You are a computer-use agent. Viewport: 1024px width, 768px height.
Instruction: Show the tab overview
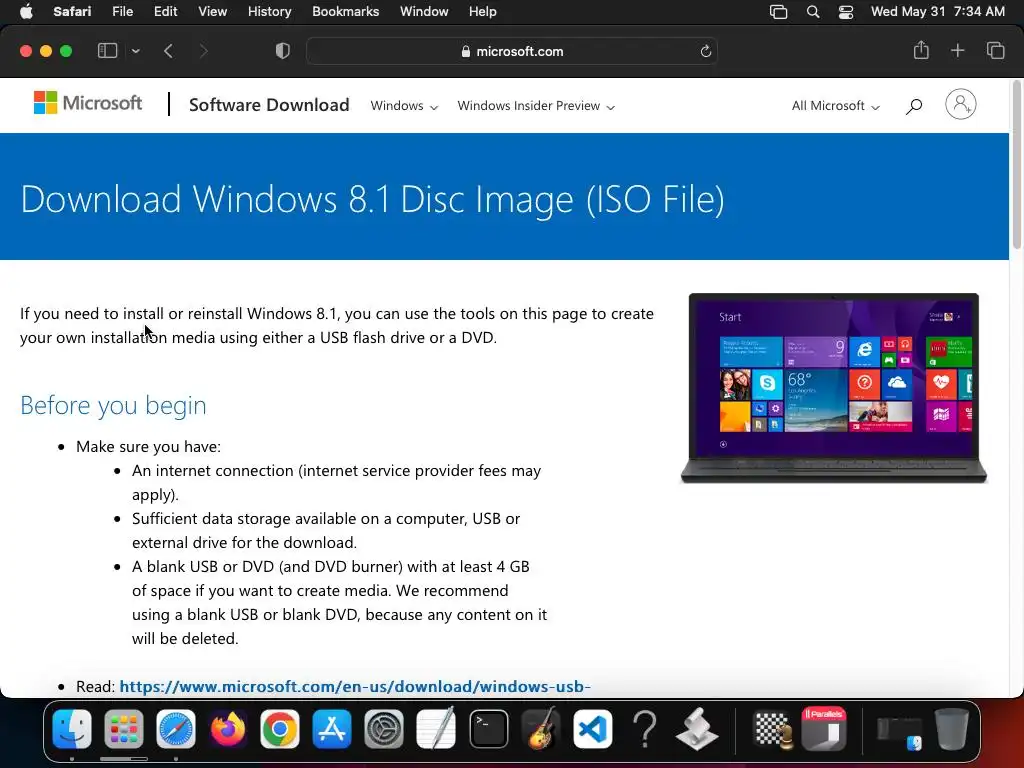coord(995,50)
